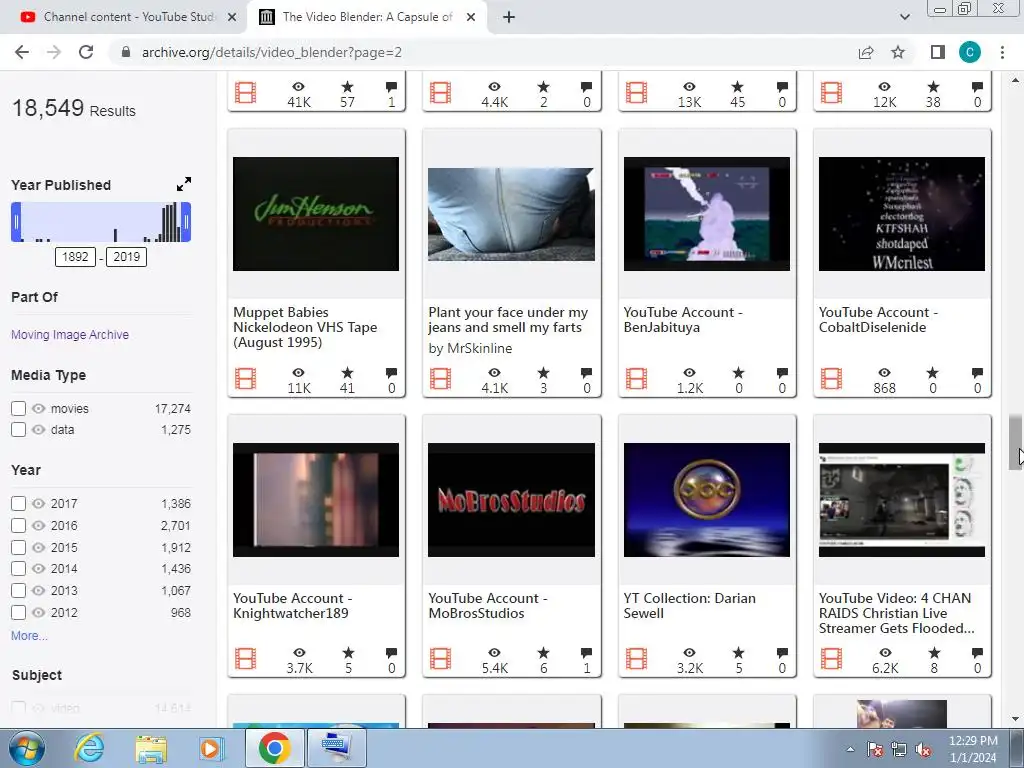Expand more Year filter options

coord(29,635)
